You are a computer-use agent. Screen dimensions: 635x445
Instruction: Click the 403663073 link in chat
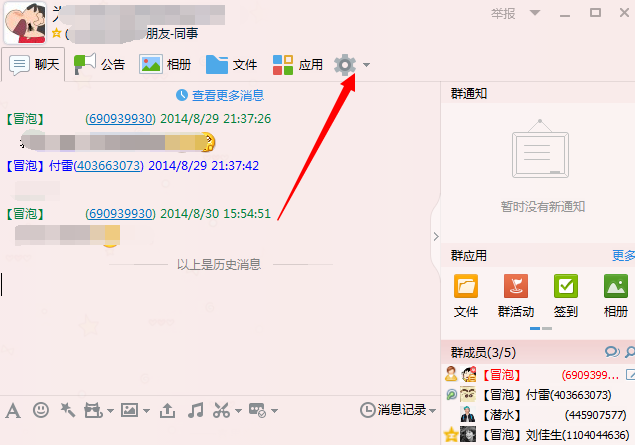click(x=109, y=166)
